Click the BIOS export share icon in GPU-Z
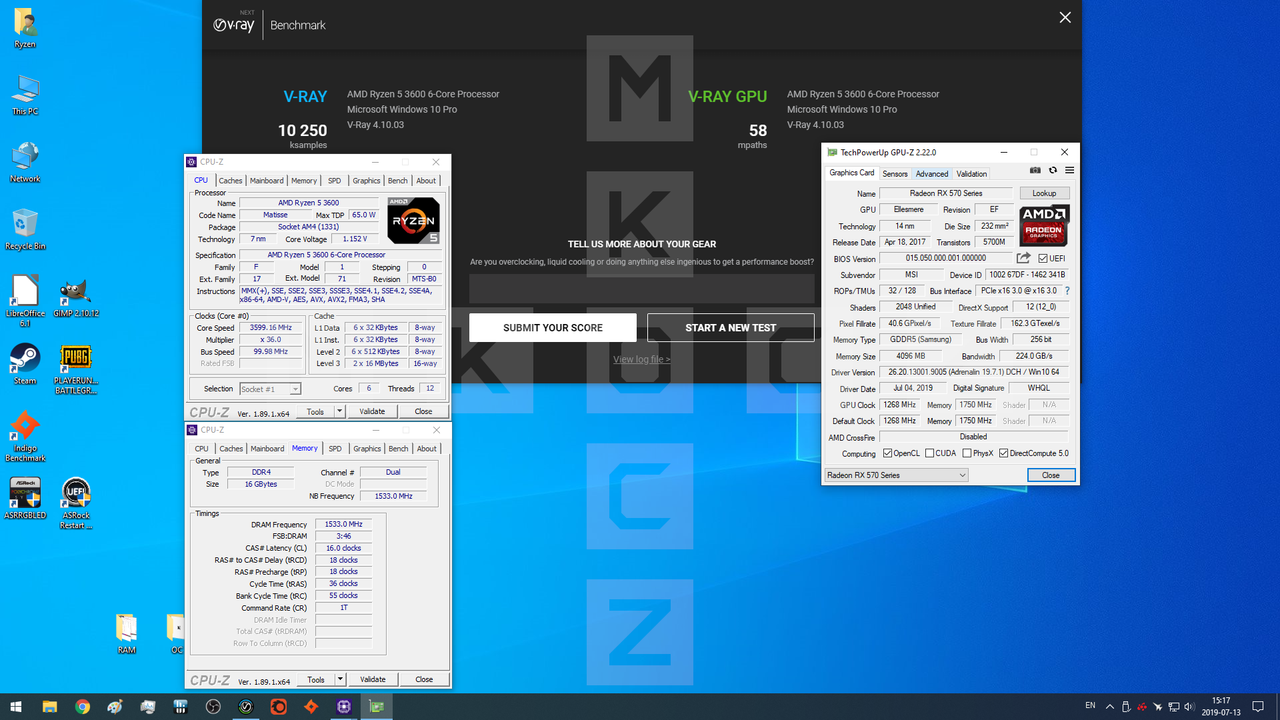Viewport: 1280px width, 720px height. click(1024, 258)
